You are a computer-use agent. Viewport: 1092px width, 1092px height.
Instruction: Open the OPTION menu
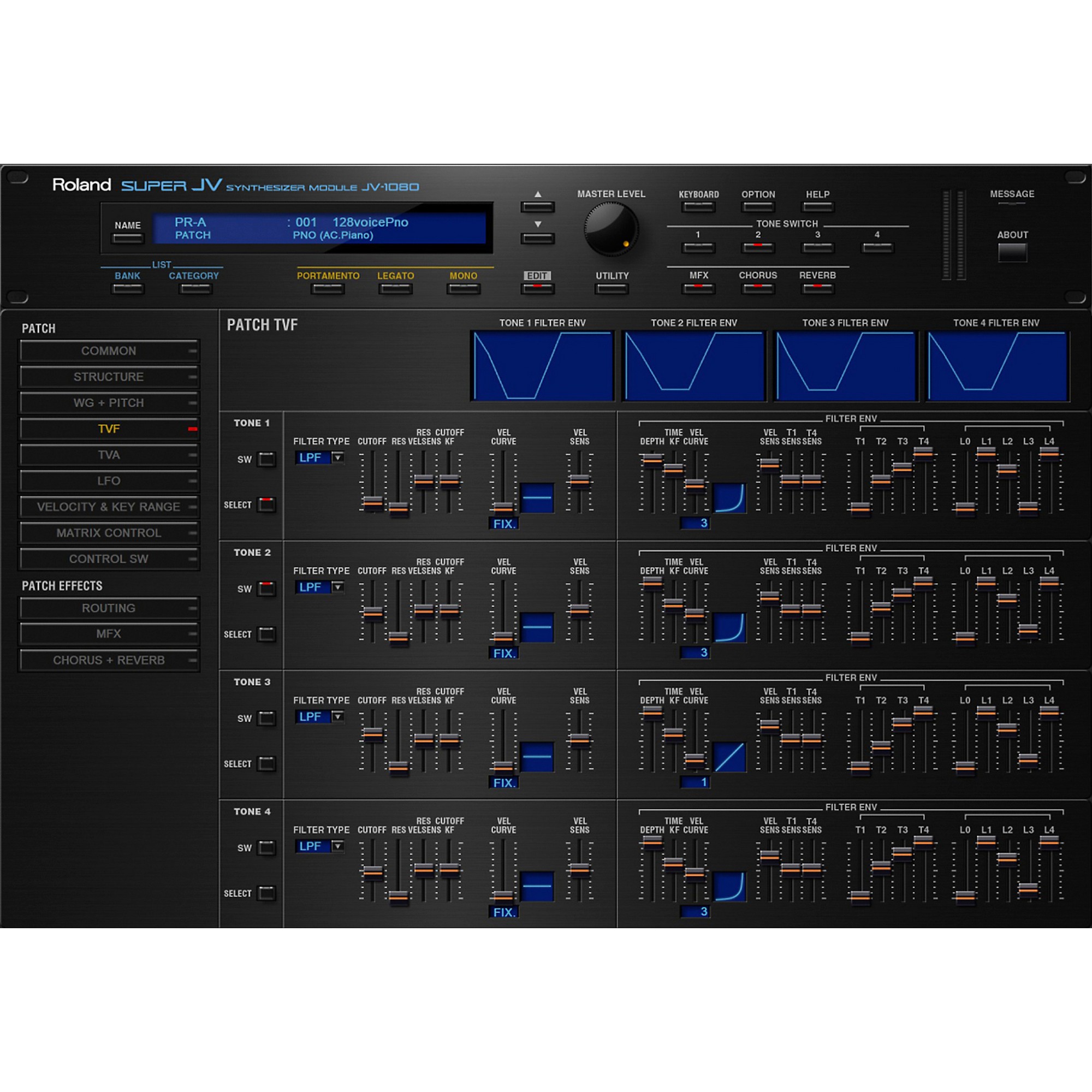(758, 207)
